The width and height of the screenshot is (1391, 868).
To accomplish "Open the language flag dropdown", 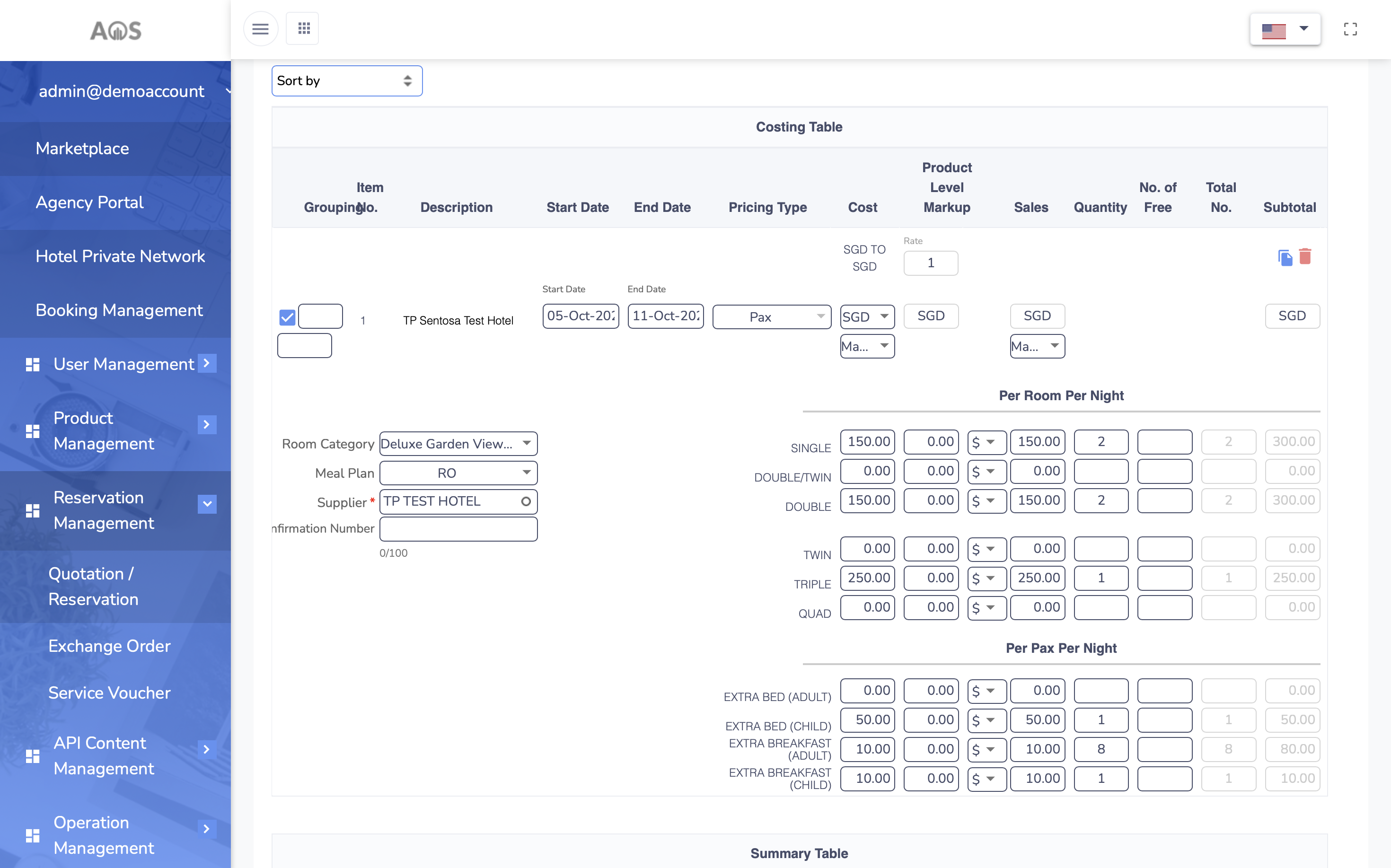I will (x=1285, y=29).
